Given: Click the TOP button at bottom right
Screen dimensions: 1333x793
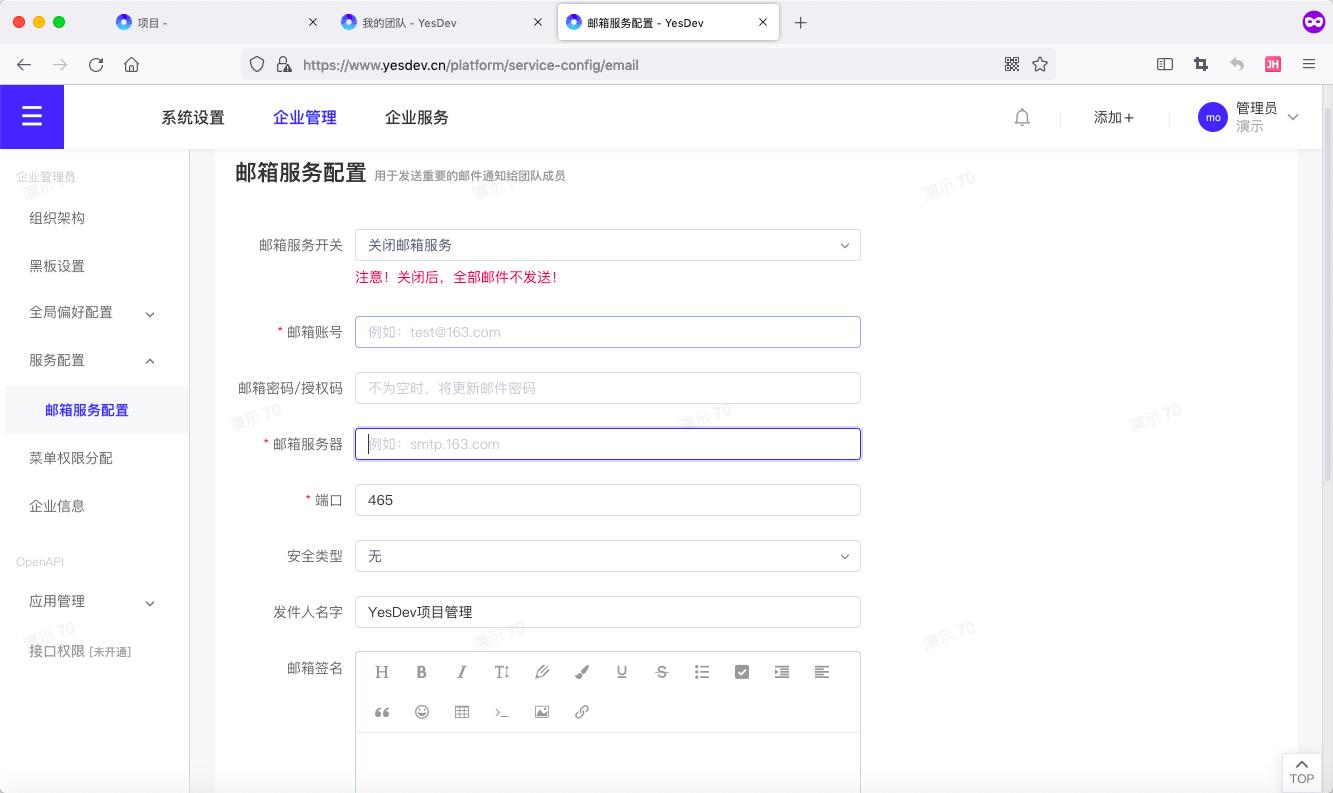Looking at the screenshot, I should click(1301, 771).
